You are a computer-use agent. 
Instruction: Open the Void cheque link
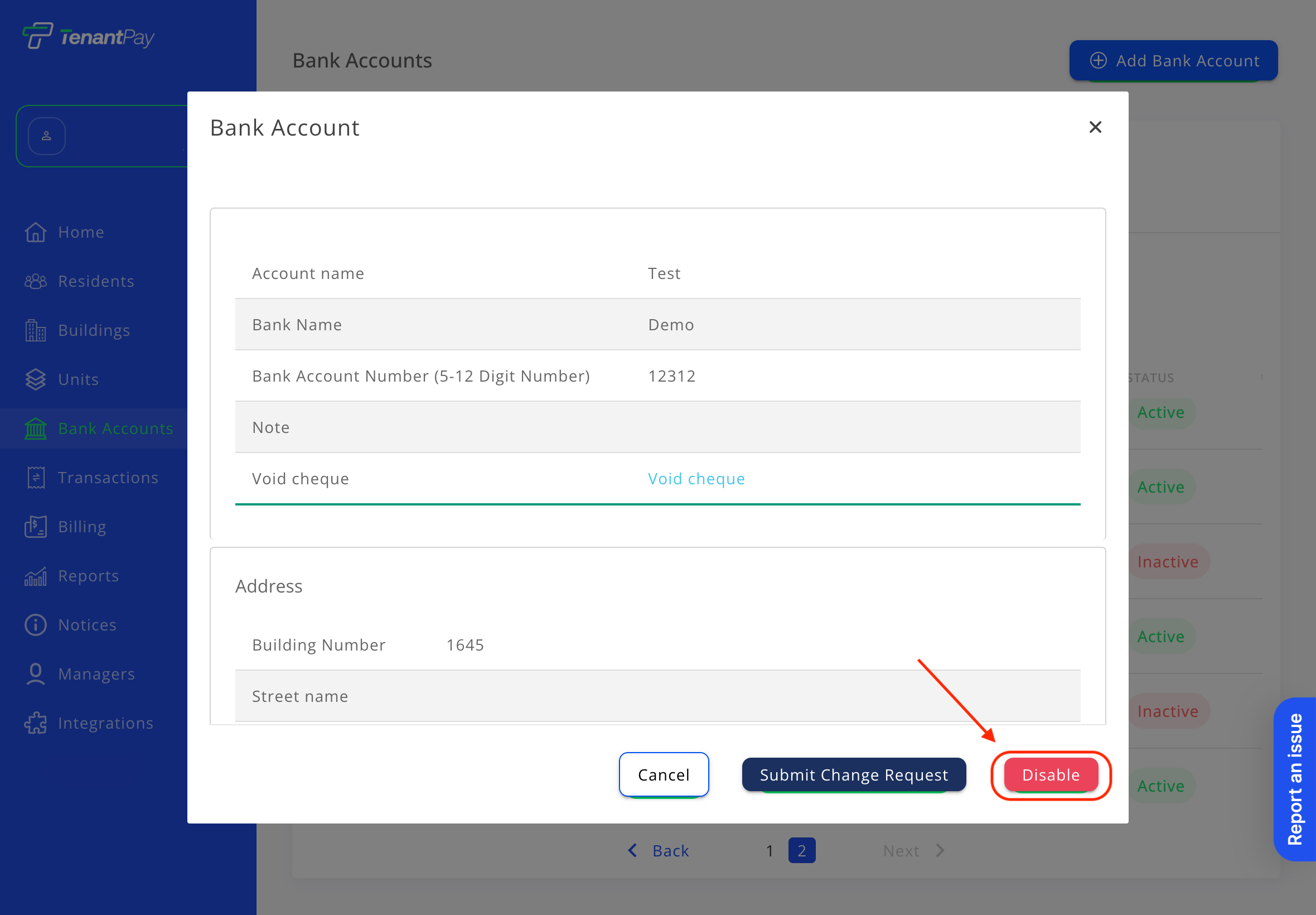pos(696,479)
